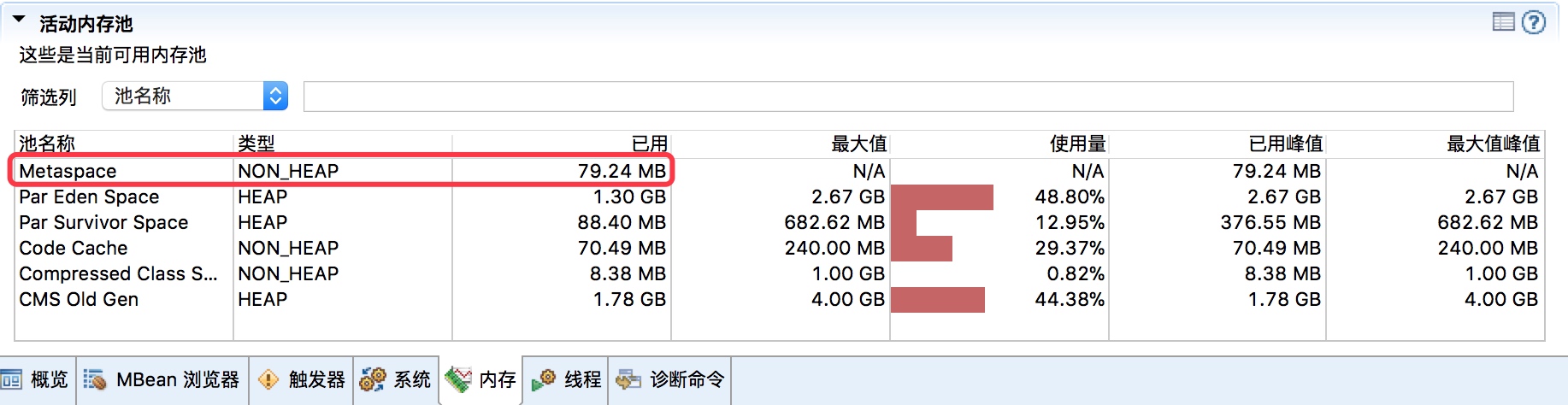Go to the 系统 system tab
The height and width of the screenshot is (405, 1568).
(396, 379)
